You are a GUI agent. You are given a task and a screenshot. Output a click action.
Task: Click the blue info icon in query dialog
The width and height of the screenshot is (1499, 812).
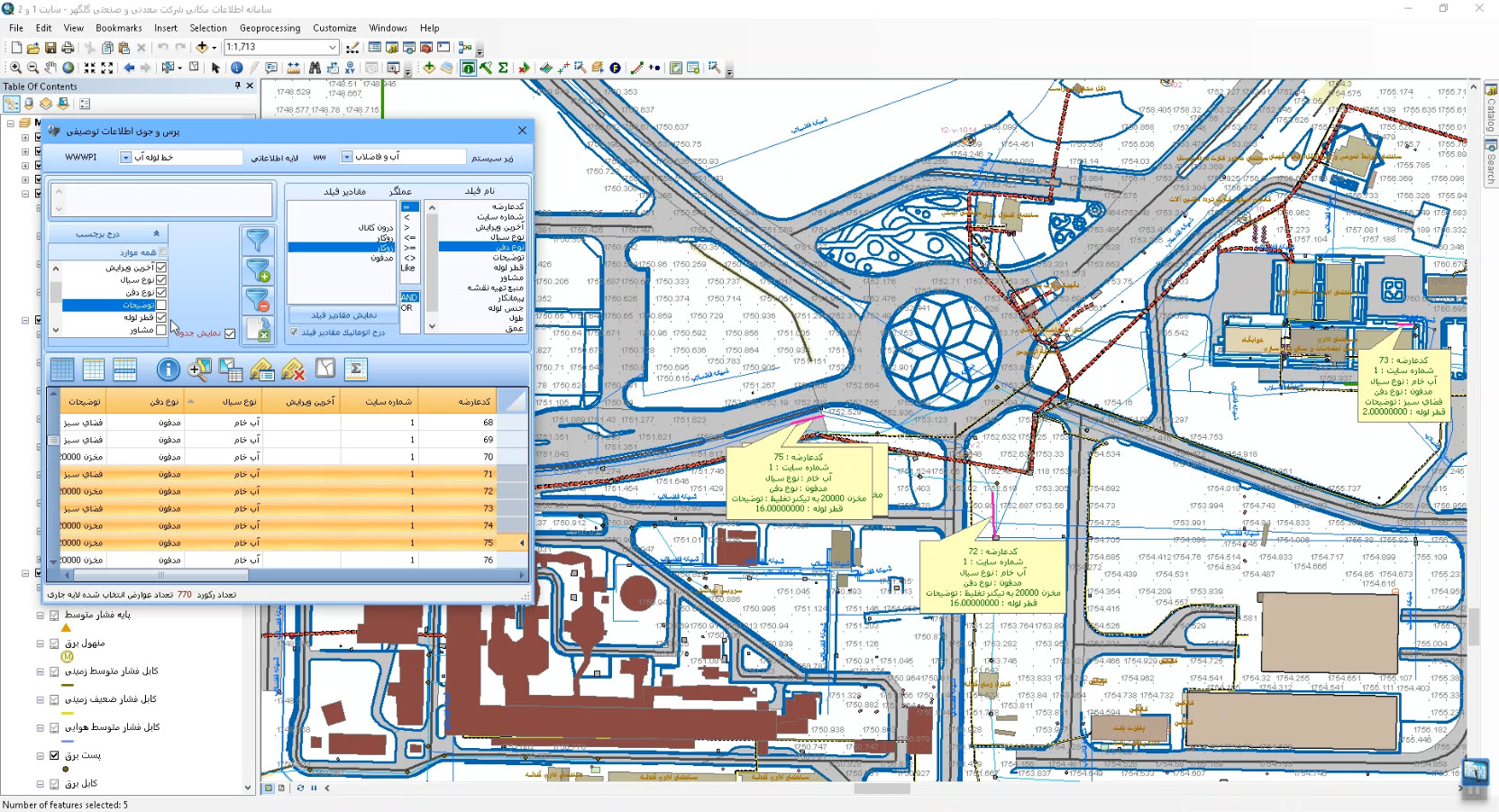click(x=168, y=369)
